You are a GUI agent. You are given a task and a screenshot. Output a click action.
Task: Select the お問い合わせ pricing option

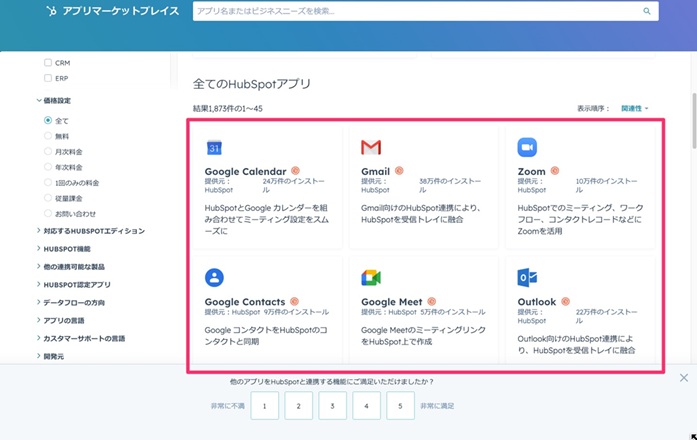48,213
